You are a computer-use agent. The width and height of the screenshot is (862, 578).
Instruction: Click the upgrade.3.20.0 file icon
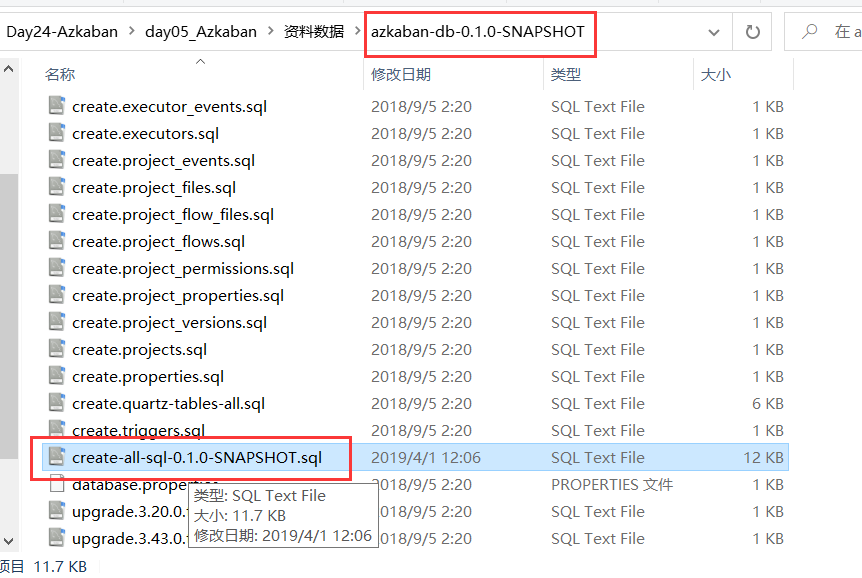click(x=57, y=510)
